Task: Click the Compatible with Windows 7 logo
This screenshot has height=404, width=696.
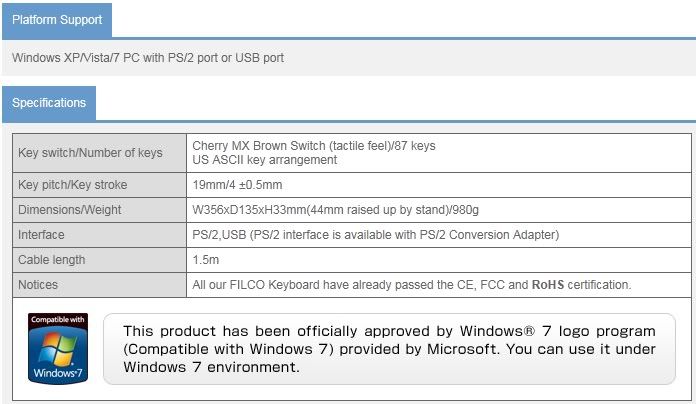Action: click(58, 349)
